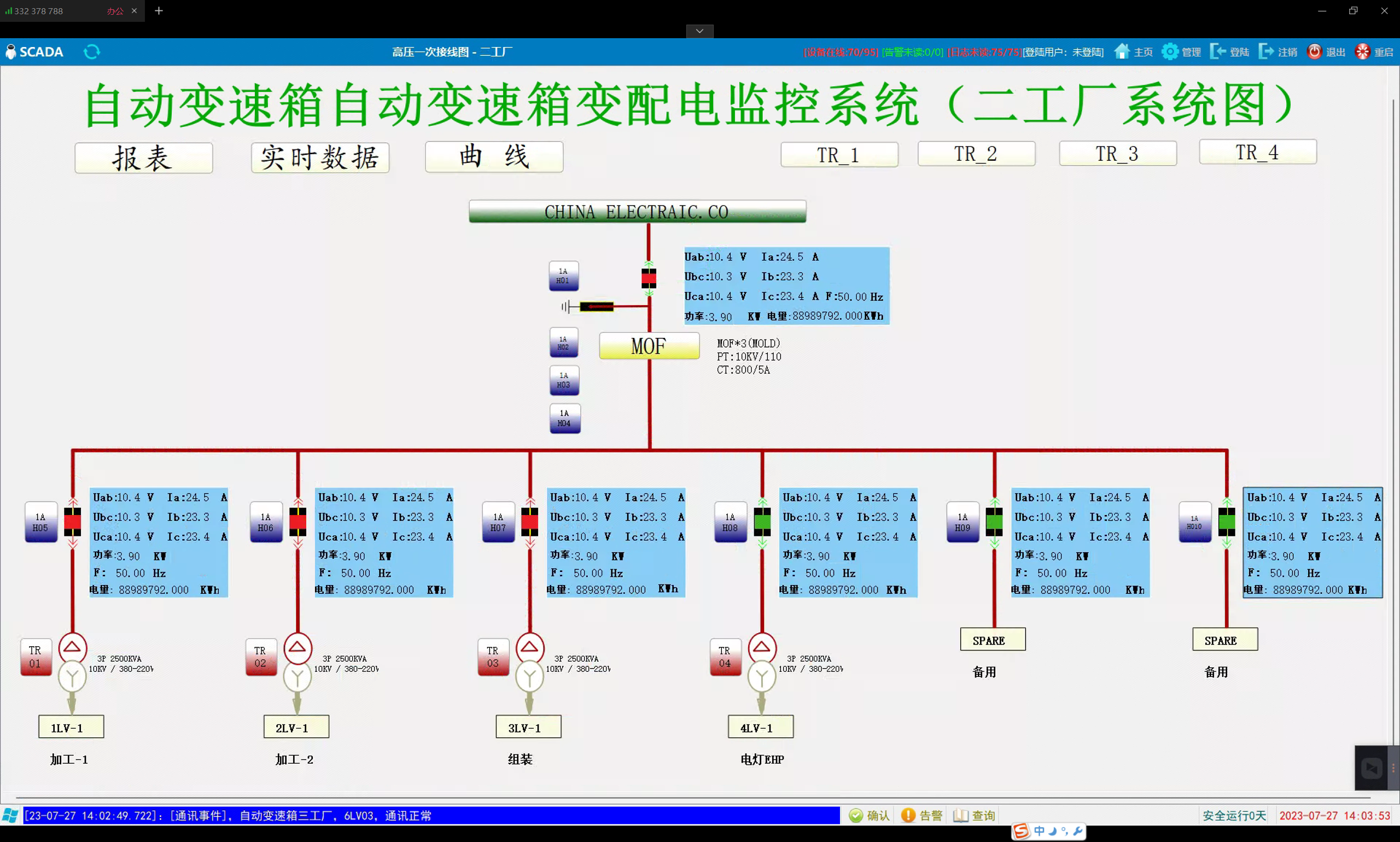
Task: Toggle the red 1A H05 breaker switch
Action: (73, 522)
